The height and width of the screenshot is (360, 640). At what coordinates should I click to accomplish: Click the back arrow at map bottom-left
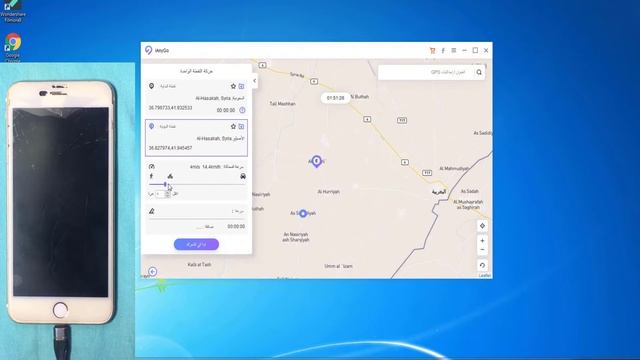click(153, 271)
